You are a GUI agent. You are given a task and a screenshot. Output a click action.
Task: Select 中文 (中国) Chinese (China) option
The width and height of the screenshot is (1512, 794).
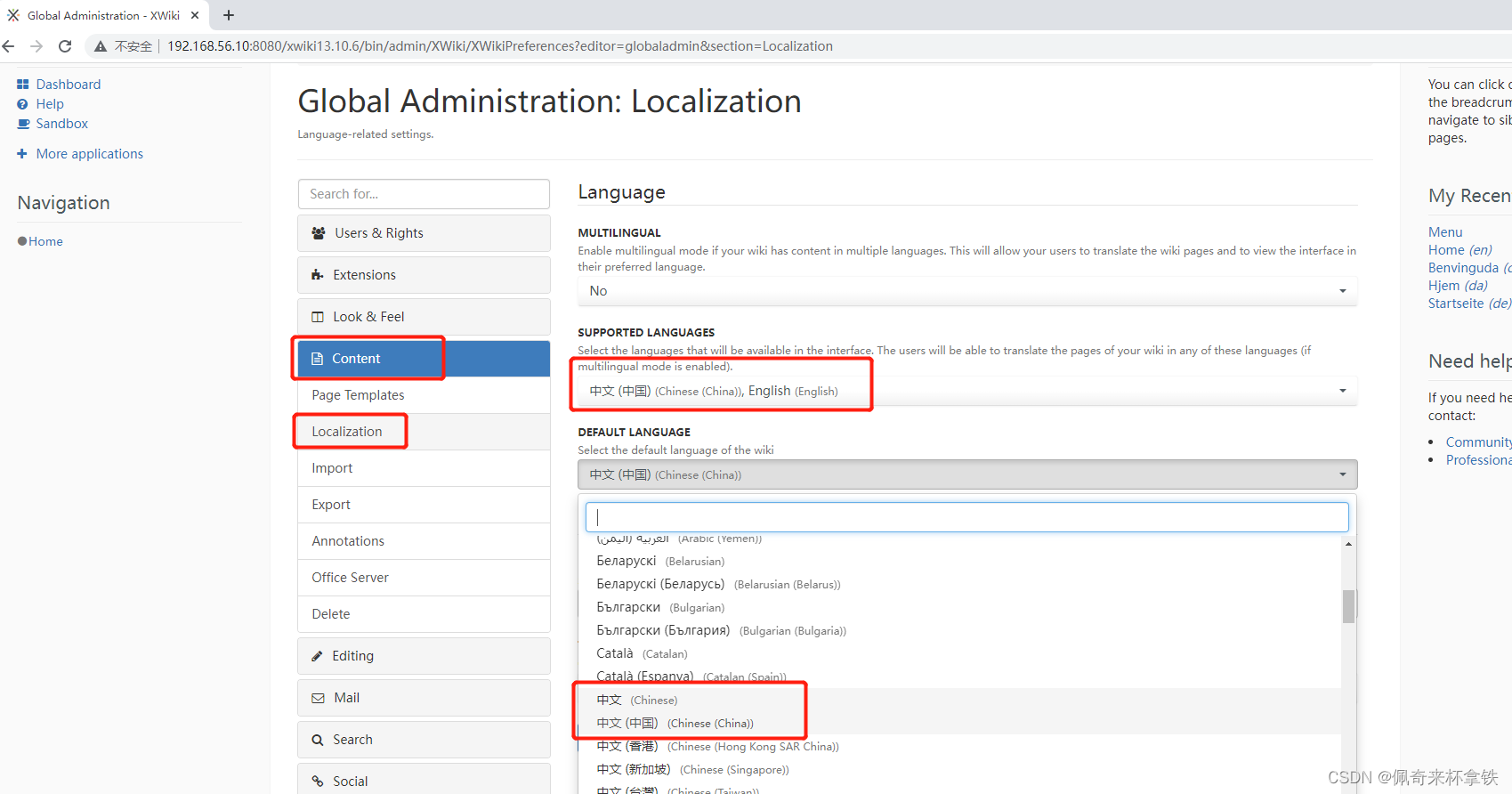tap(959, 723)
